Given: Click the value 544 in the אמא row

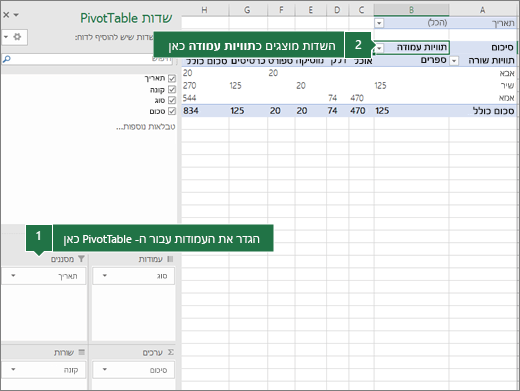Looking at the screenshot, I should pyautogui.click(x=189, y=98).
